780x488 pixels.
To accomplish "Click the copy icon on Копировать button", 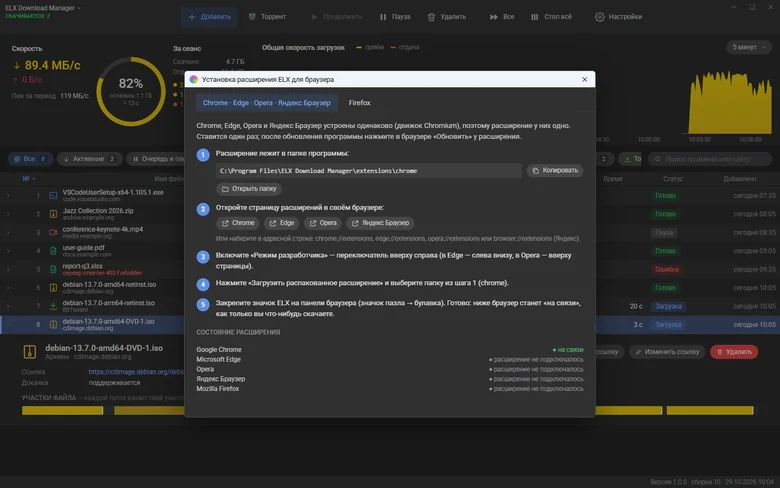I will click(536, 171).
